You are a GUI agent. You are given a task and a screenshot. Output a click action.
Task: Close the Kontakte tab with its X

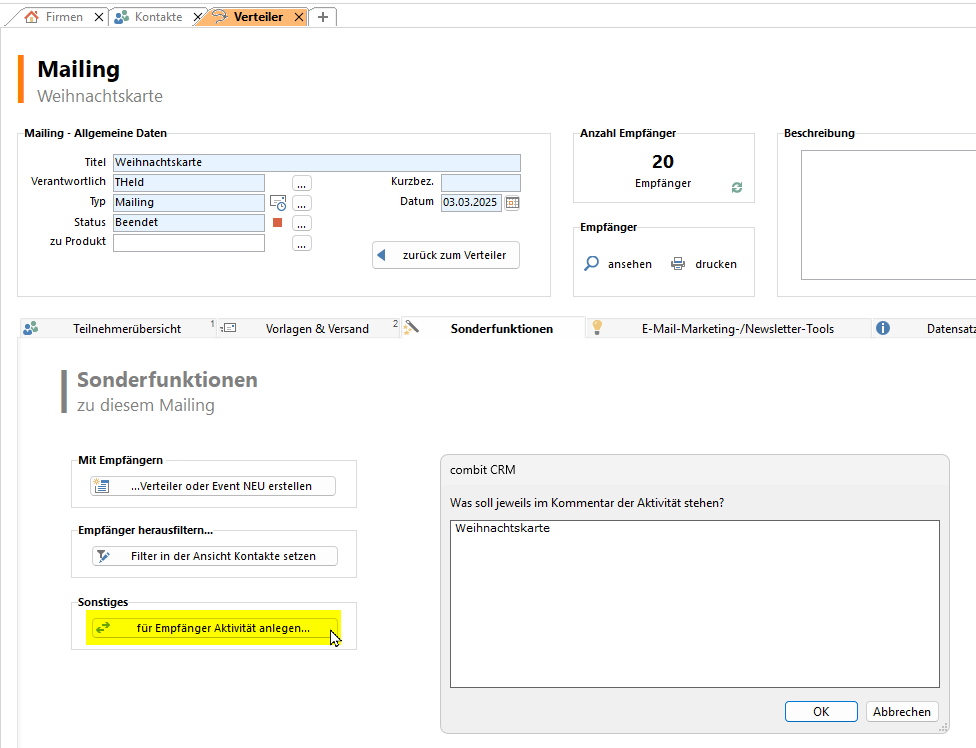pos(197,17)
